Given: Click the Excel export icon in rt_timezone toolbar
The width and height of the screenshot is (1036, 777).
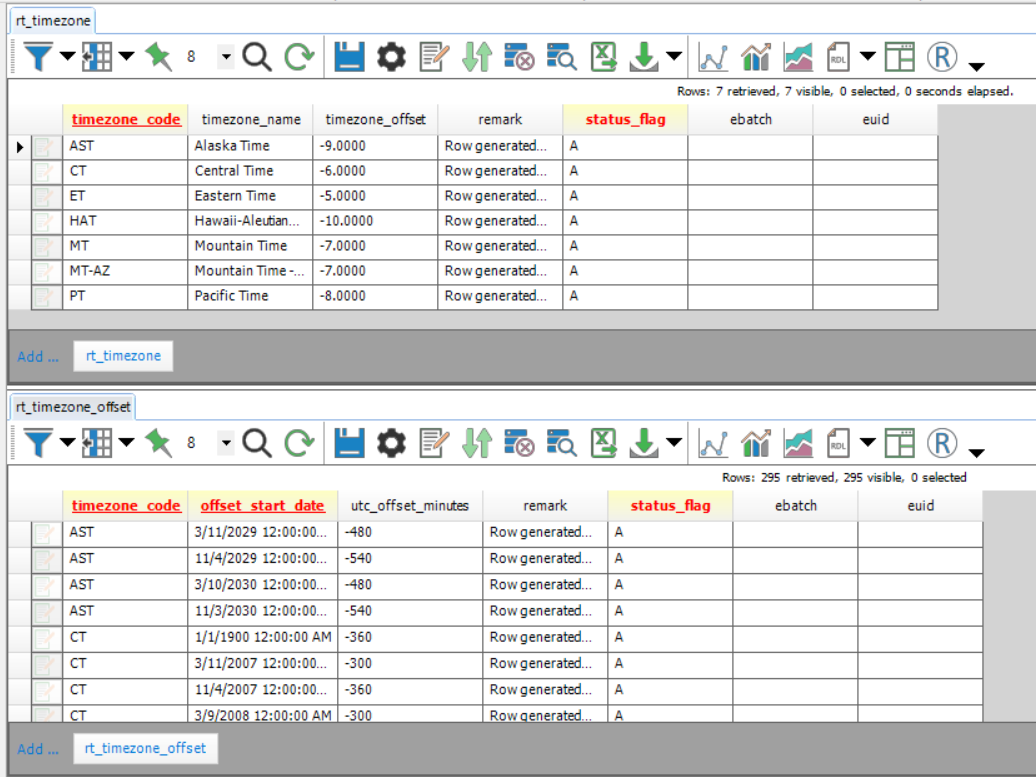Looking at the screenshot, I should pyautogui.click(x=604, y=57).
